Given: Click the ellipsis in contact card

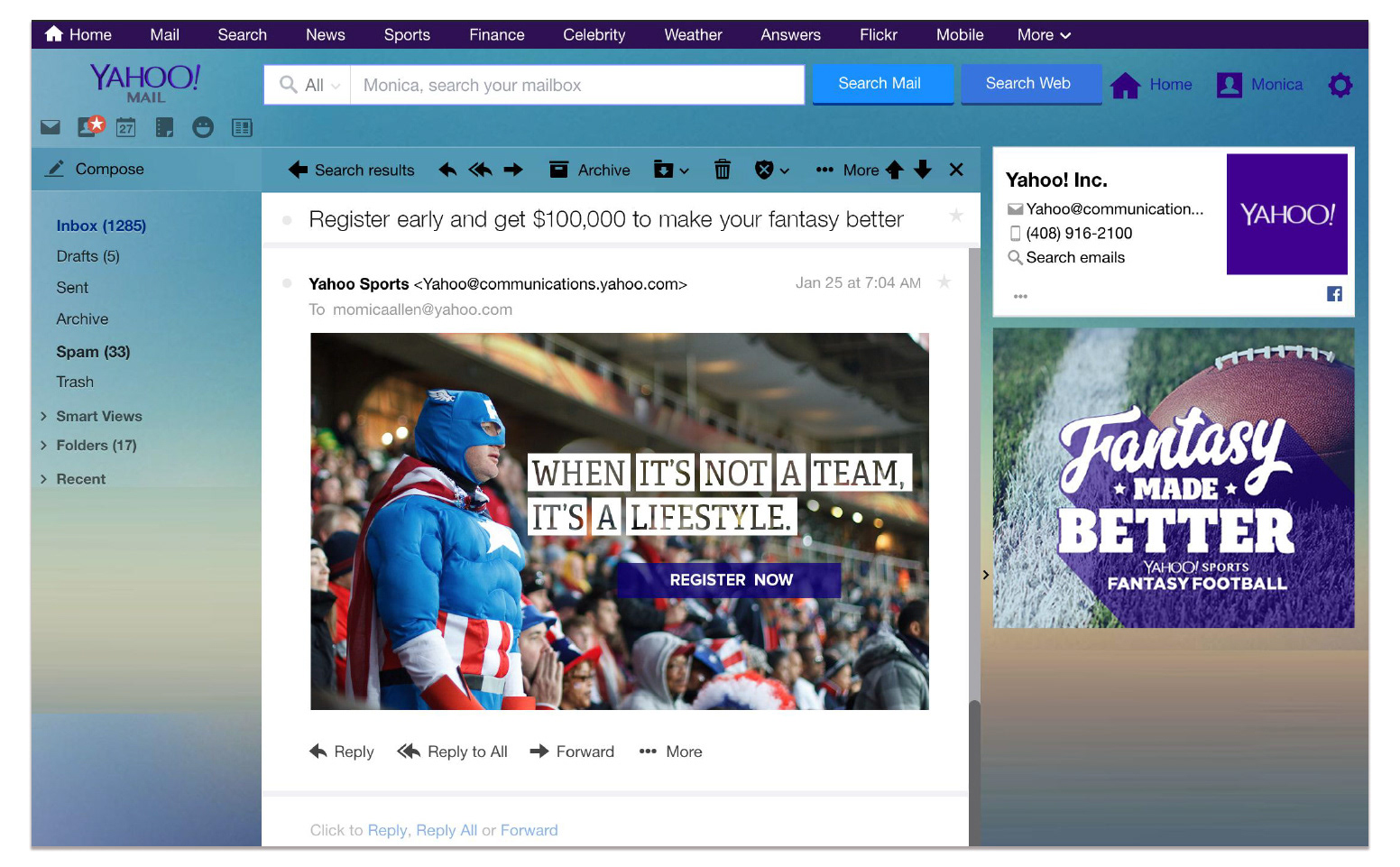Looking at the screenshot, I should point(1020,296).
